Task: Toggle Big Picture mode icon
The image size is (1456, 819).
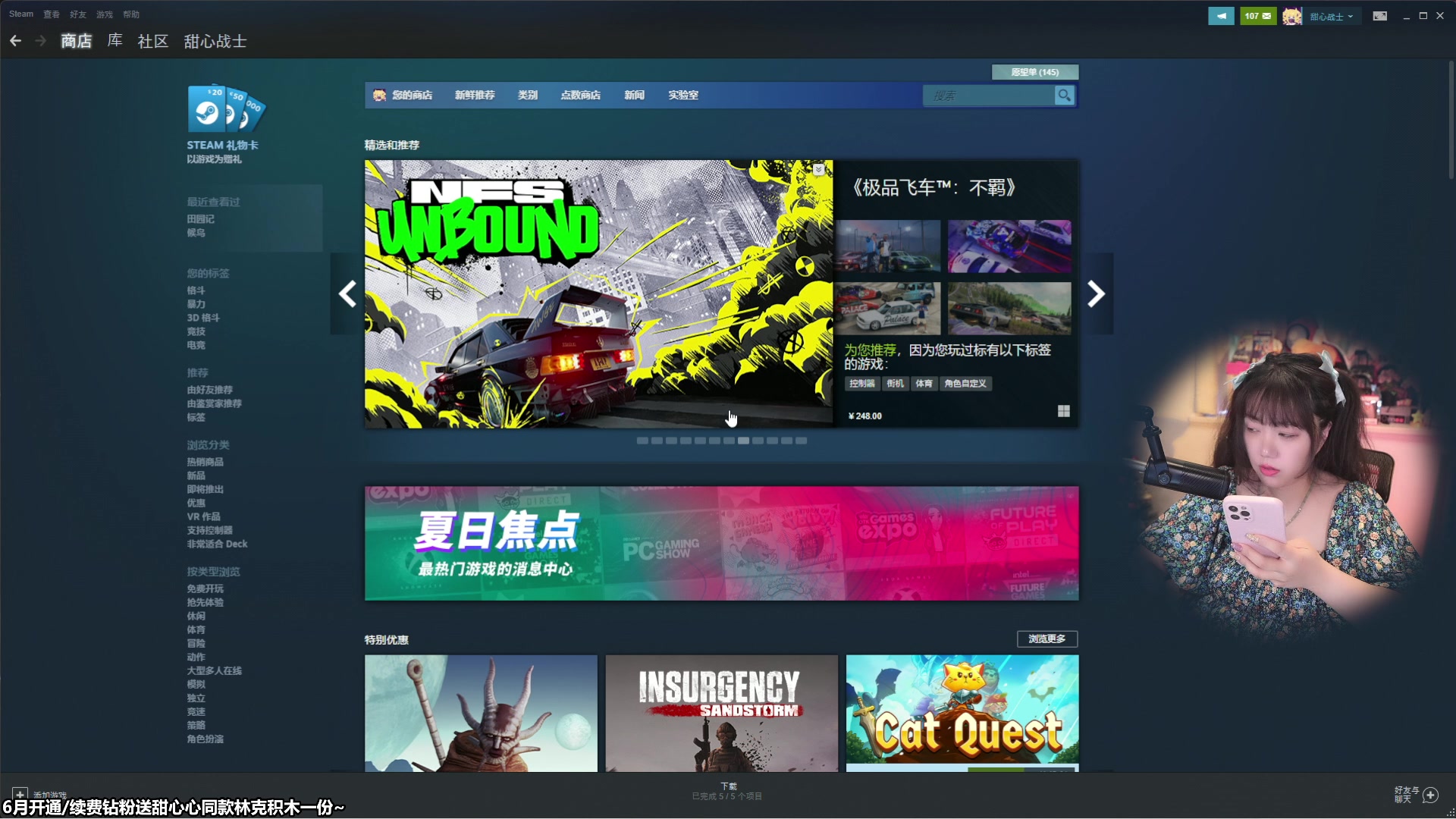Action: [1380, 16]
